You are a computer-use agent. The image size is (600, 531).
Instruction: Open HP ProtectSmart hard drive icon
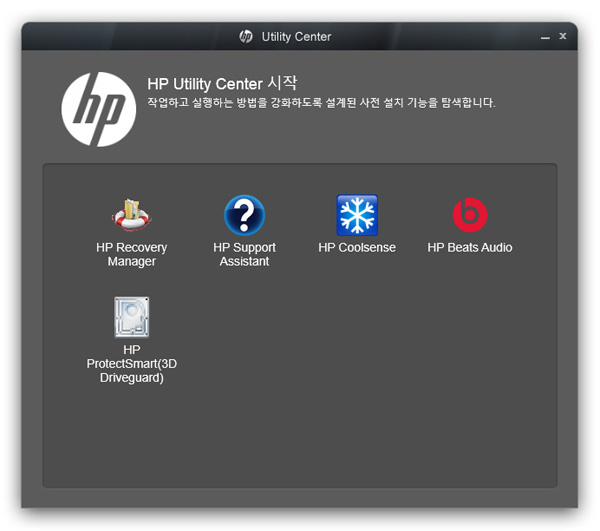click(131, 317)
